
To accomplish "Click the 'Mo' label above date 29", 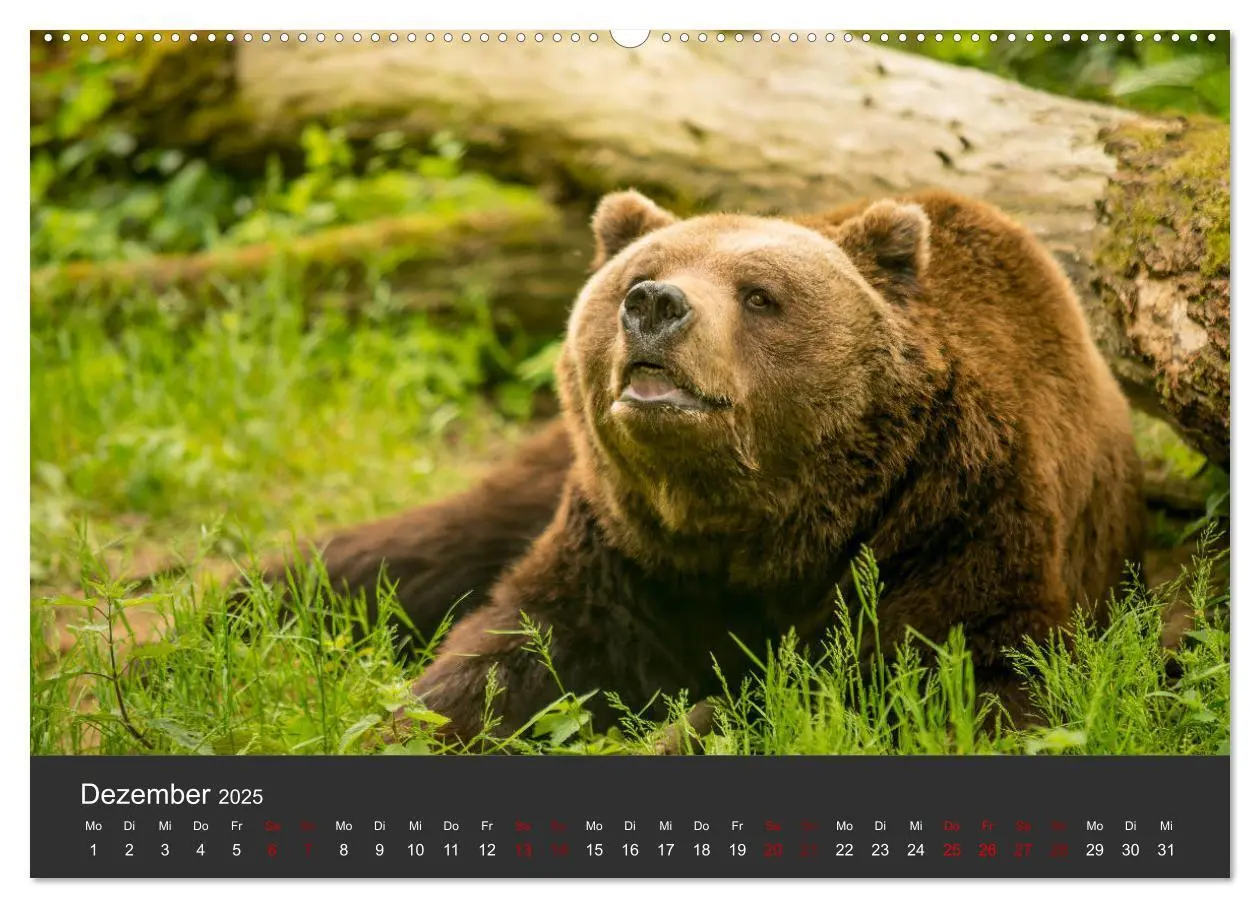I will click(x=1095, y=826).
